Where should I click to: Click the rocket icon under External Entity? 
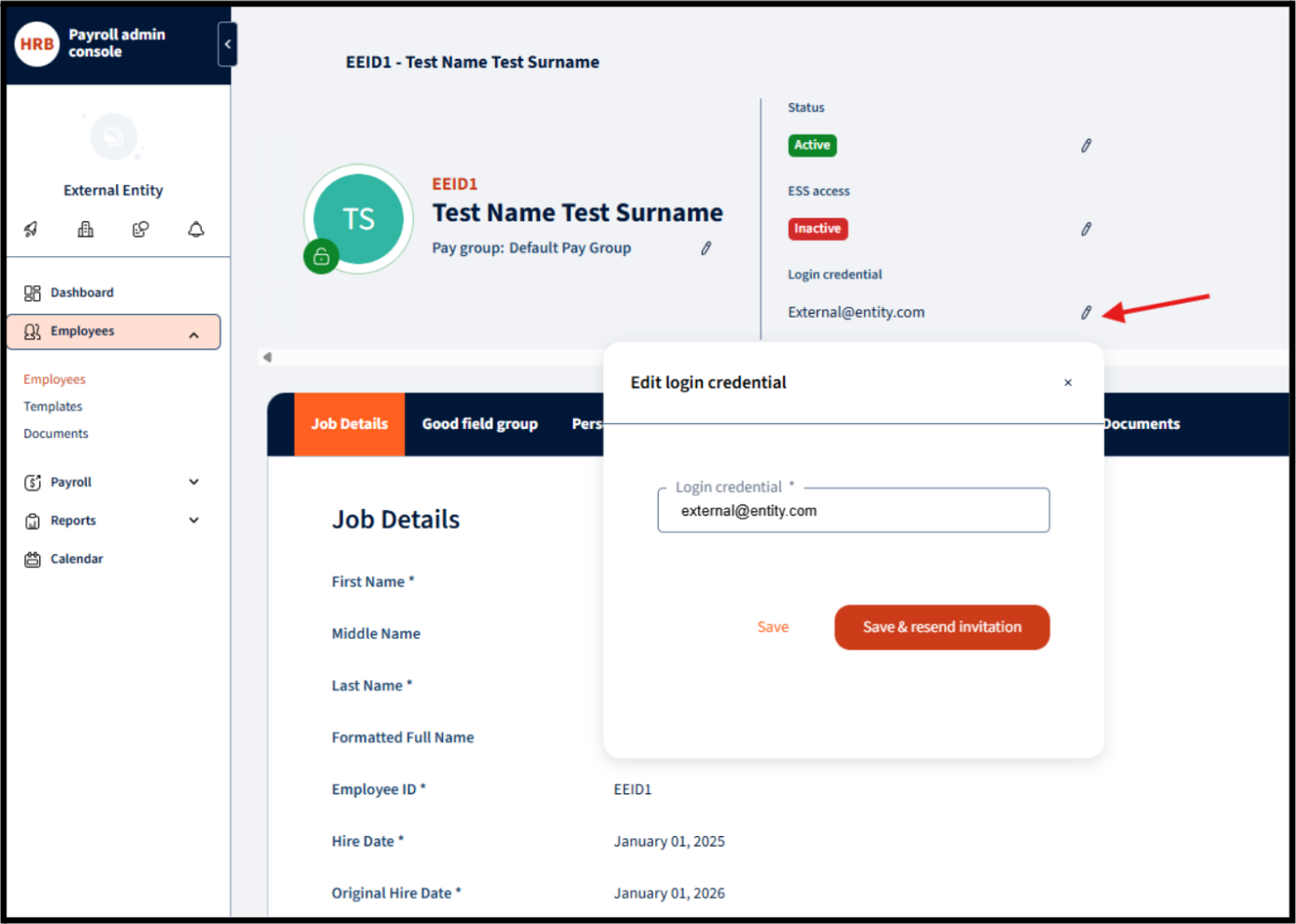(31, 229)
